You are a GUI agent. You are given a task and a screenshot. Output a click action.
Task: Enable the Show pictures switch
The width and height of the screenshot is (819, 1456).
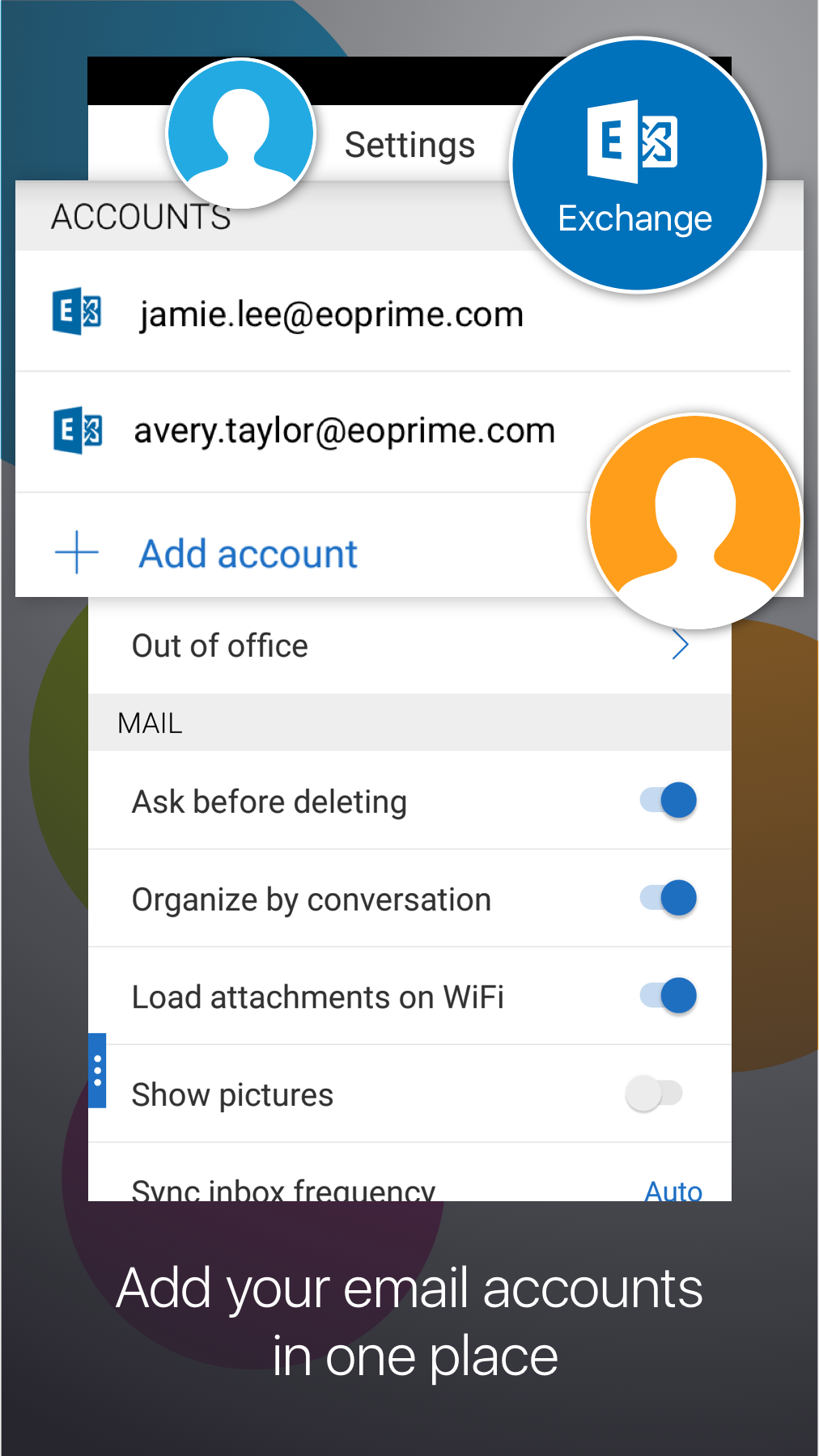[654, 1094]
